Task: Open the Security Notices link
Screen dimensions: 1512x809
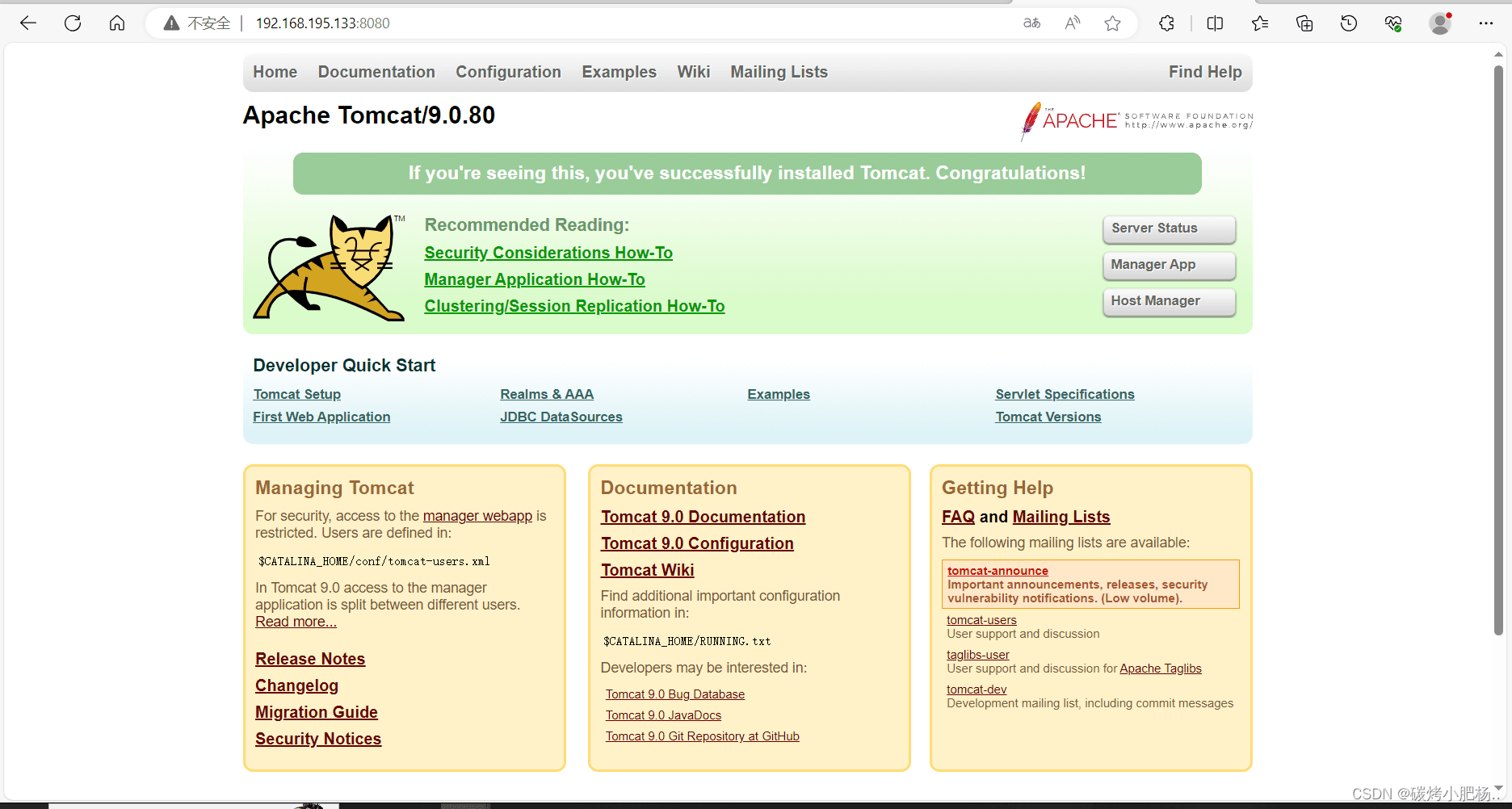Action: click(x=318, y=739)
